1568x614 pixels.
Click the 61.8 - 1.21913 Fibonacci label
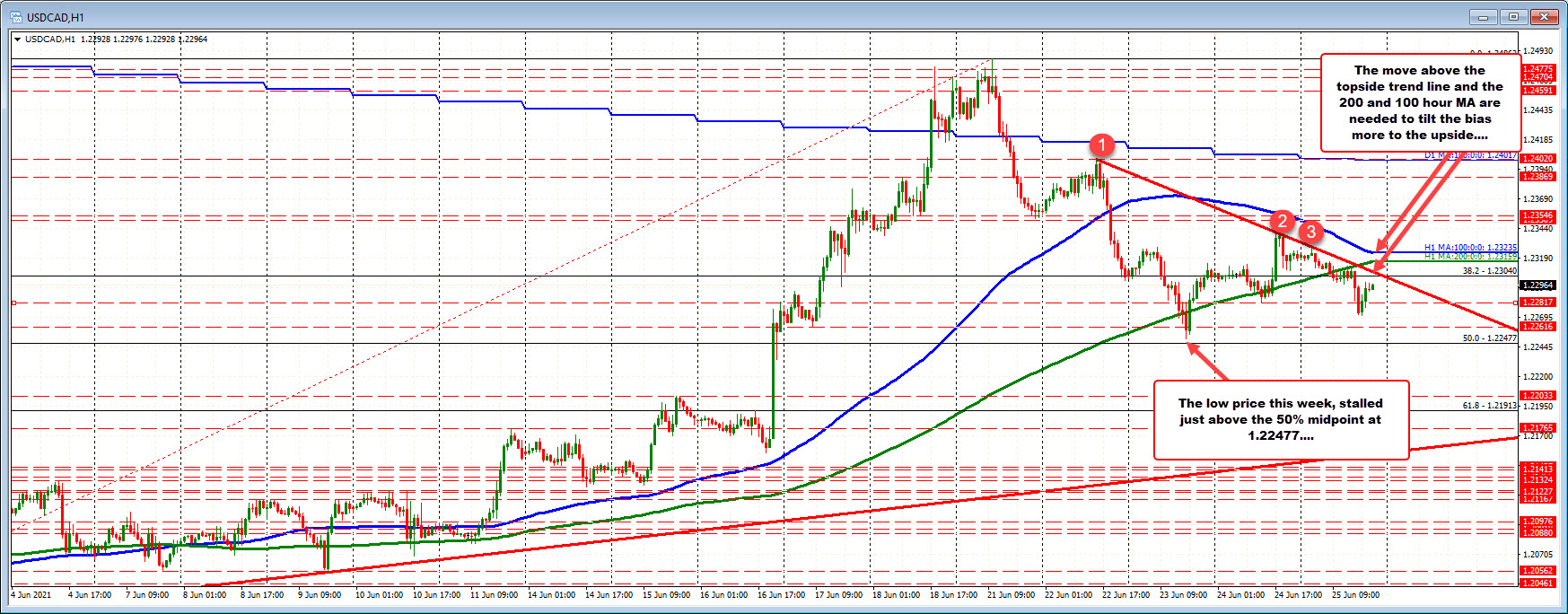click(1489, 406)
